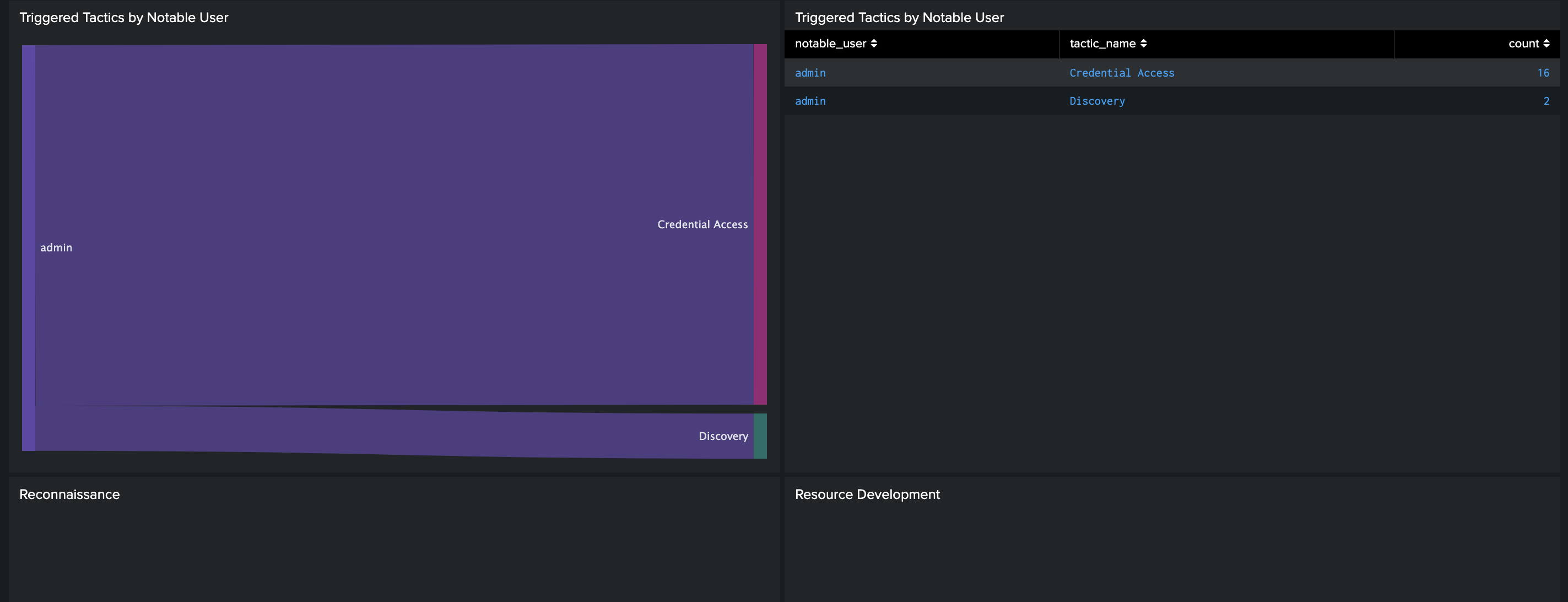Click the Discovery label in Sankey chart
The width and height of the screenshot is (1568, 602).
point(723,436)
